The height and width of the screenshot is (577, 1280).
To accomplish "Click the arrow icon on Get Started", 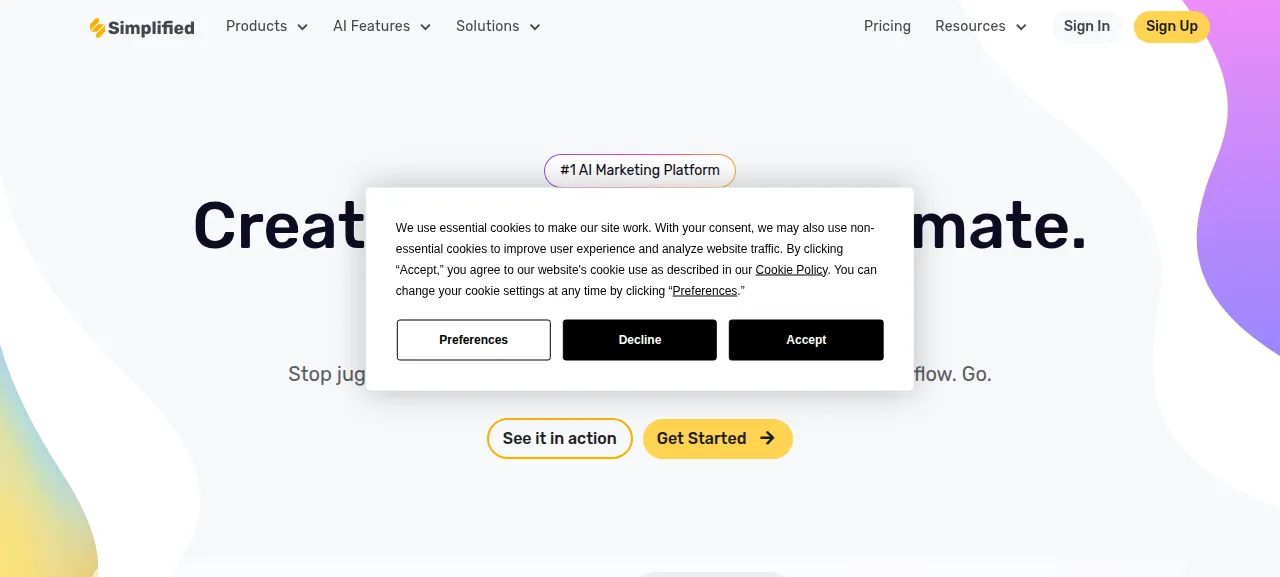I will (767, 438).
